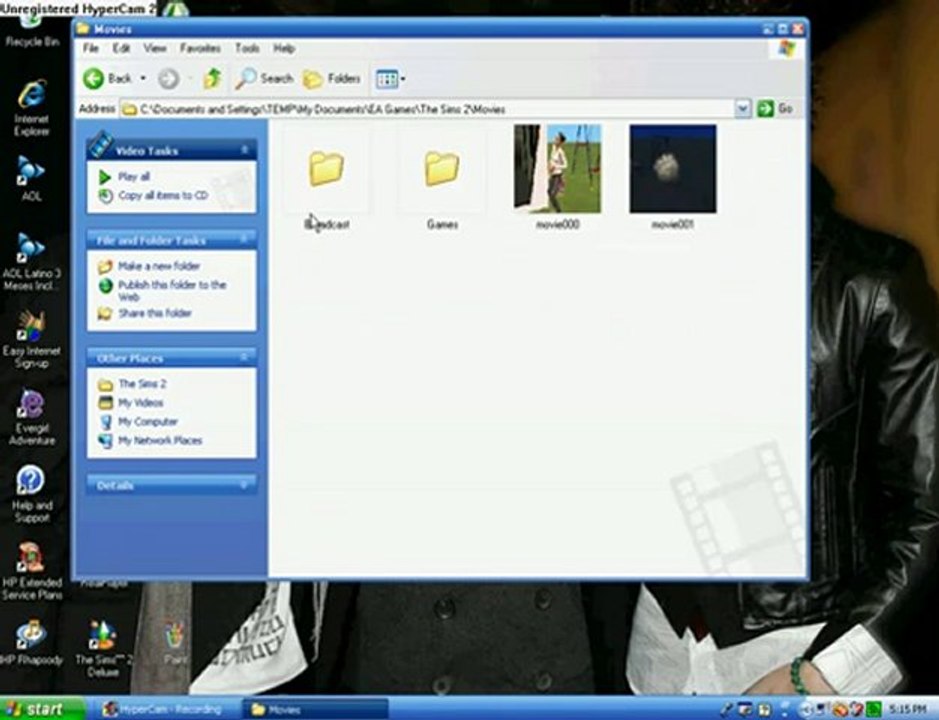
Task: Collapse the Other Places panel
Action: 244,358
